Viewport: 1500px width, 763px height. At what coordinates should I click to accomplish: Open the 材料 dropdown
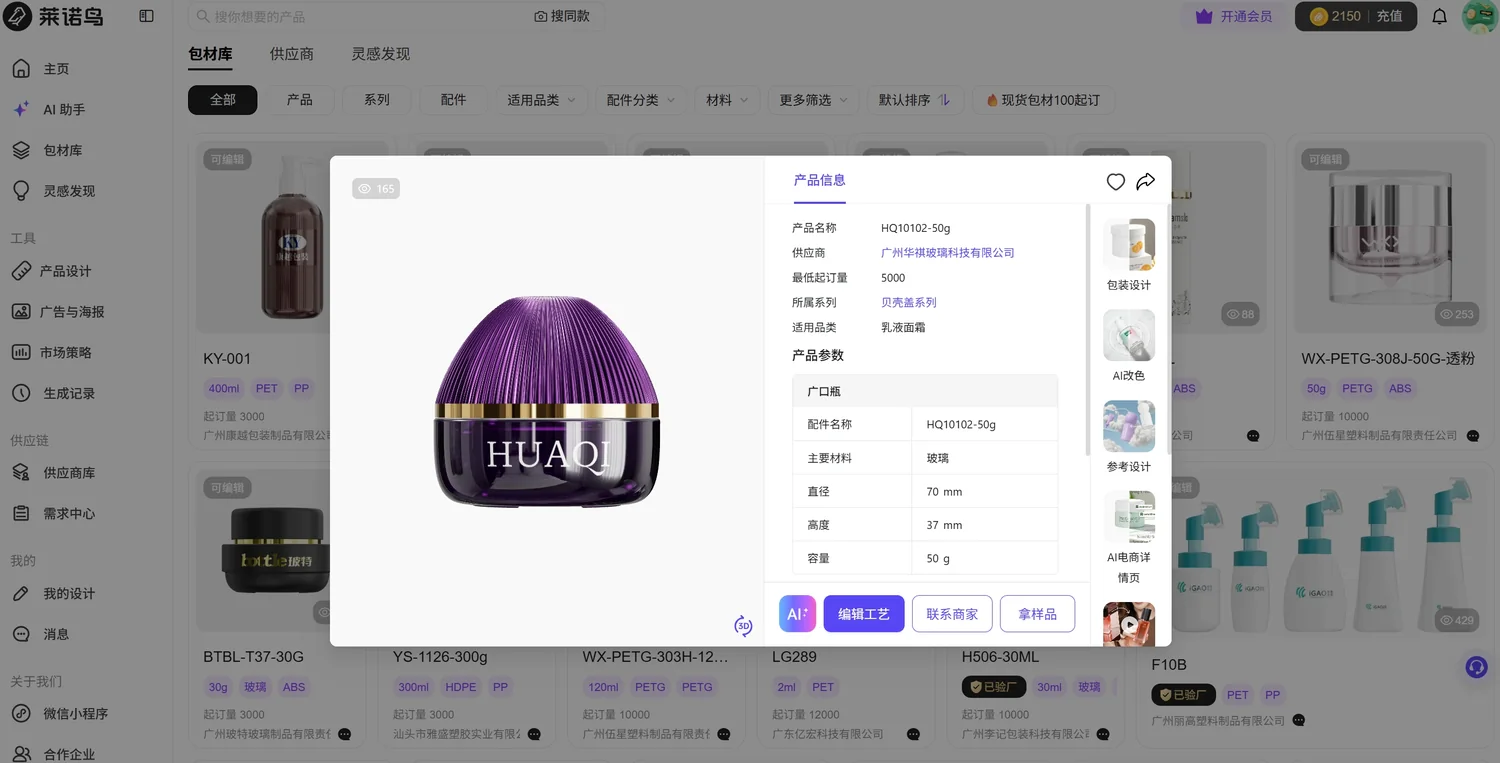pos(727,100)
